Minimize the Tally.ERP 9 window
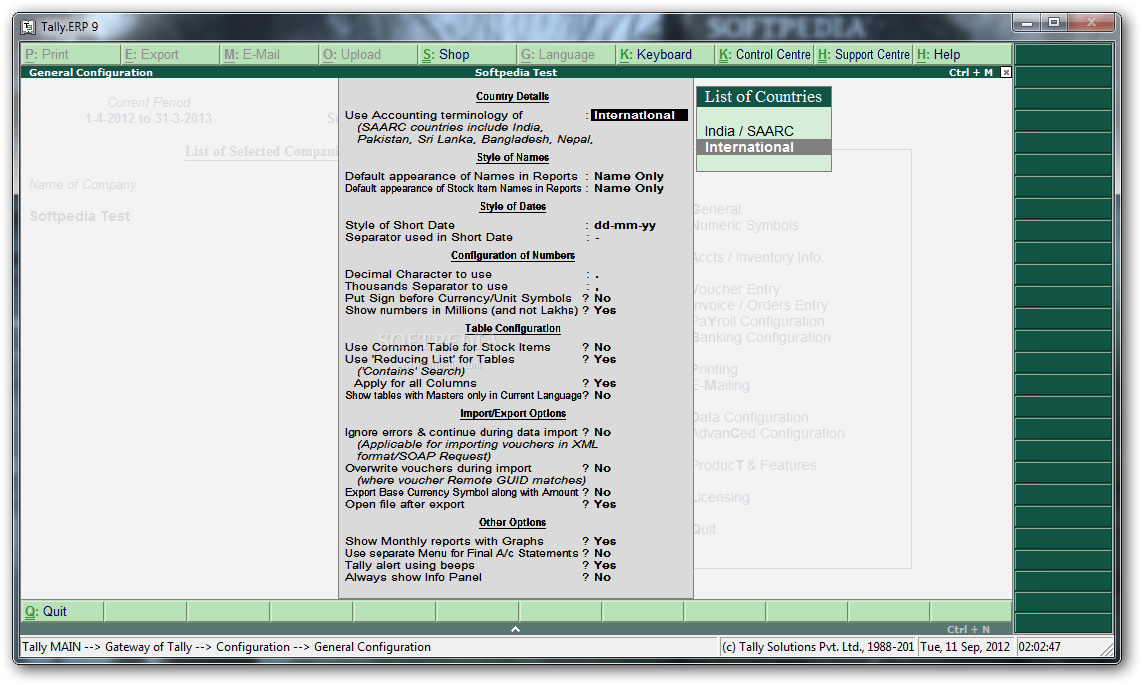The width and height of the screenshot is (1142, 685). [1027, 23]
